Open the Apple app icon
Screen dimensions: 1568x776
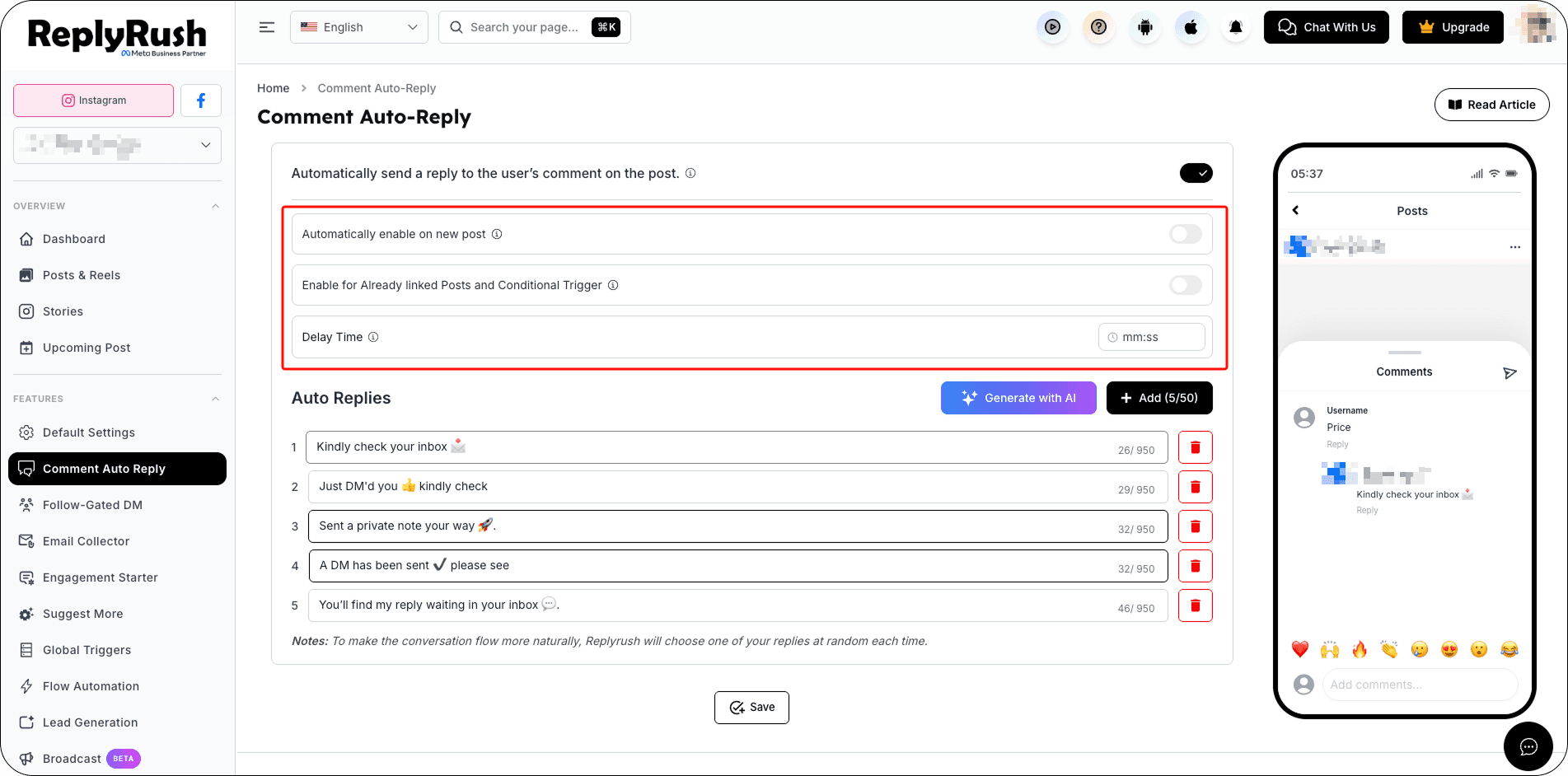[x=1191, y=27]
